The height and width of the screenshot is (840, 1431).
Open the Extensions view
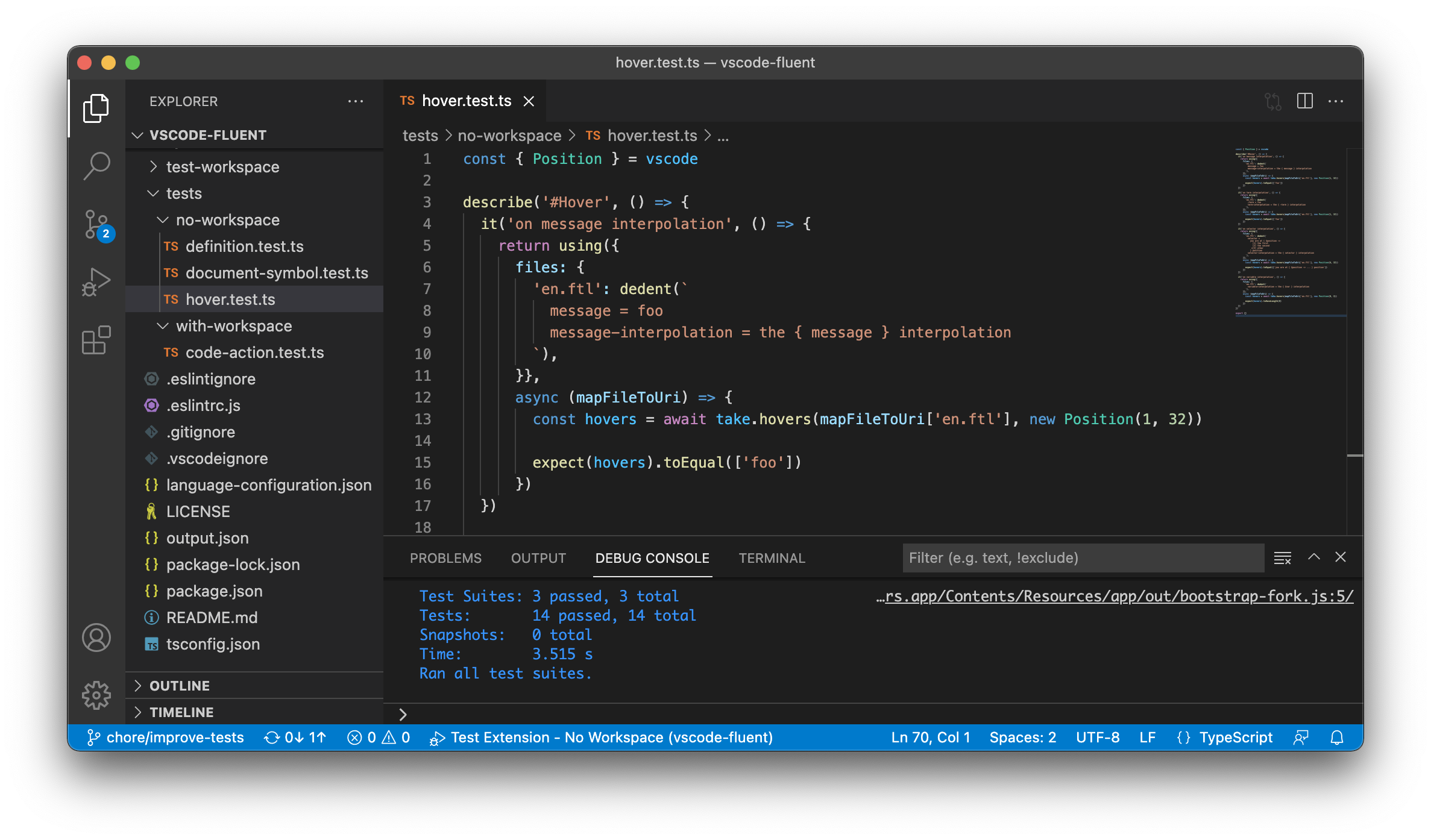[96, 340]
